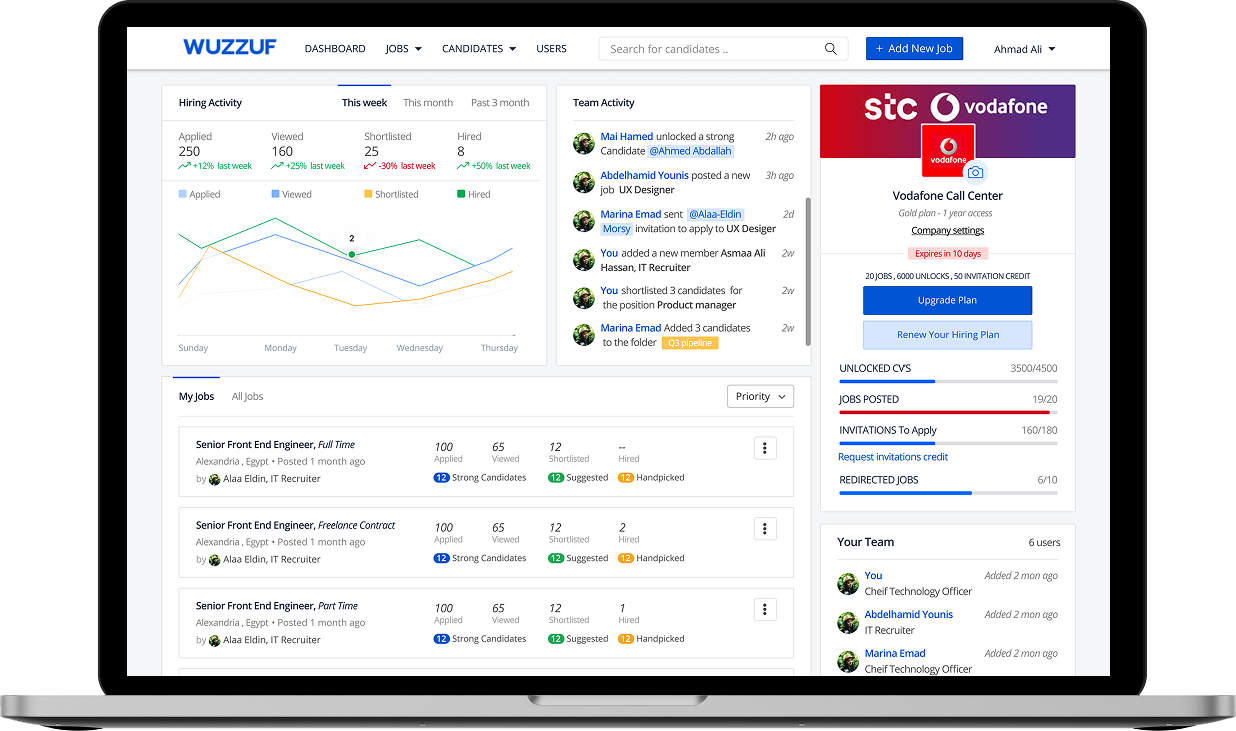This screenshot has height=731, width=1236.
Task: Click Request invitations credit link
Action: click(893, 457)
